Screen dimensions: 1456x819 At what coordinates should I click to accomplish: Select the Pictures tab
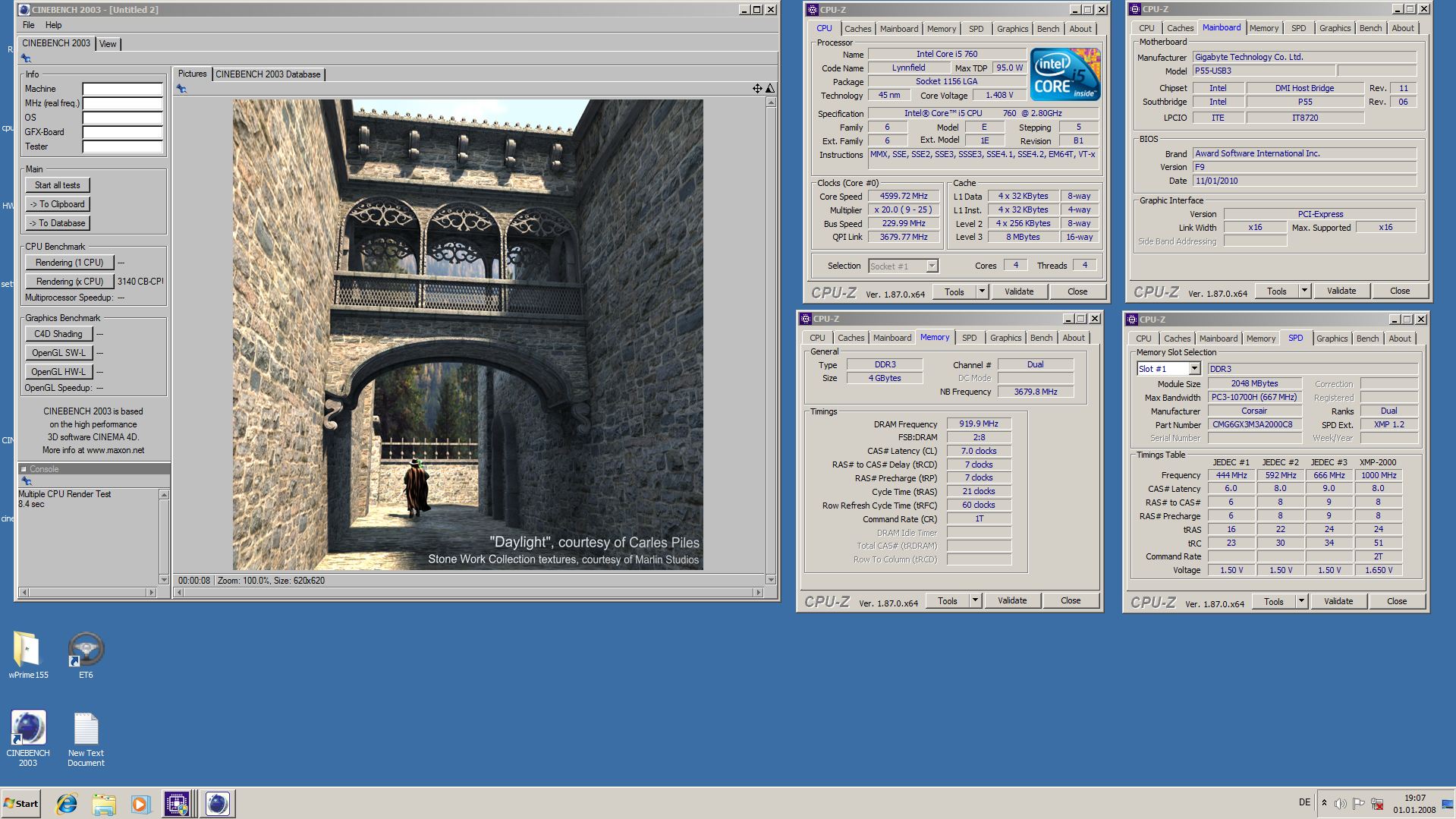pos(192,74)
